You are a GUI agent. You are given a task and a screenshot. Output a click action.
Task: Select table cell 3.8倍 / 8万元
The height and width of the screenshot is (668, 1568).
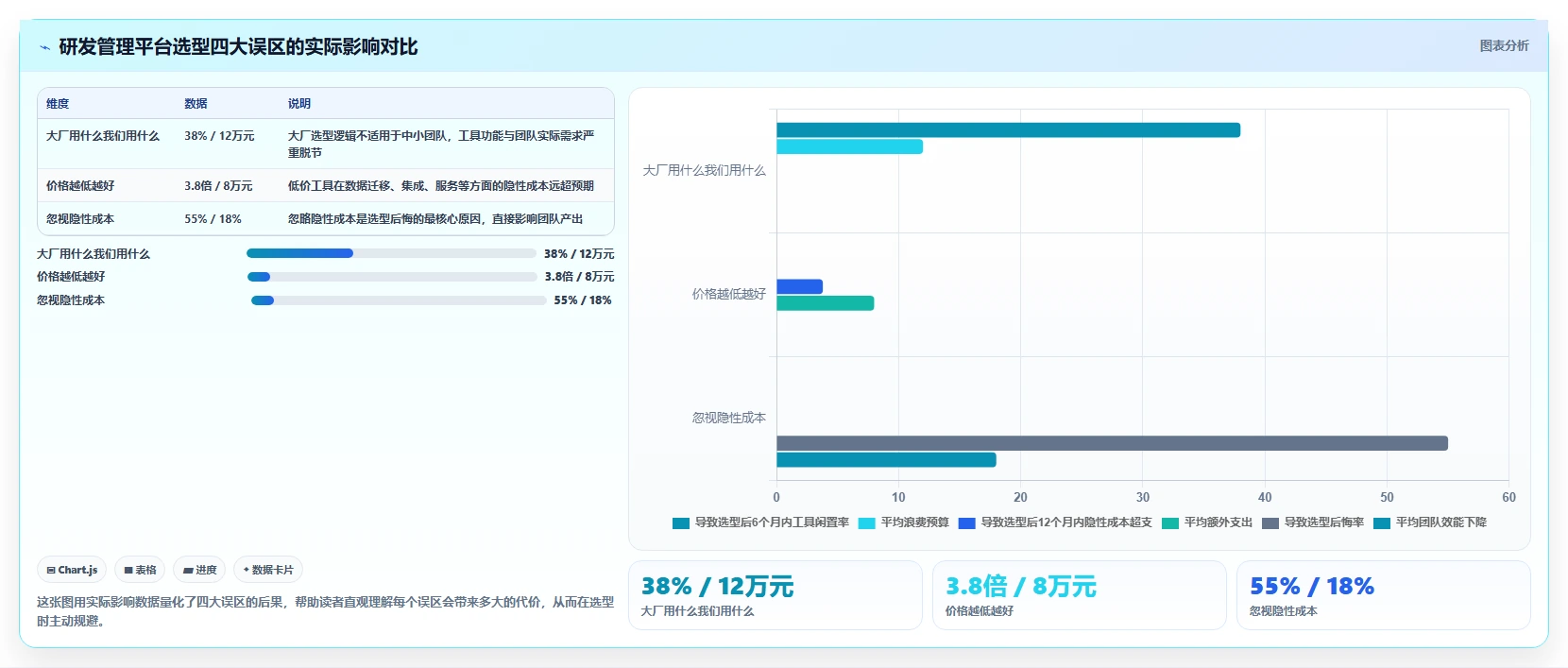[218, 186]
